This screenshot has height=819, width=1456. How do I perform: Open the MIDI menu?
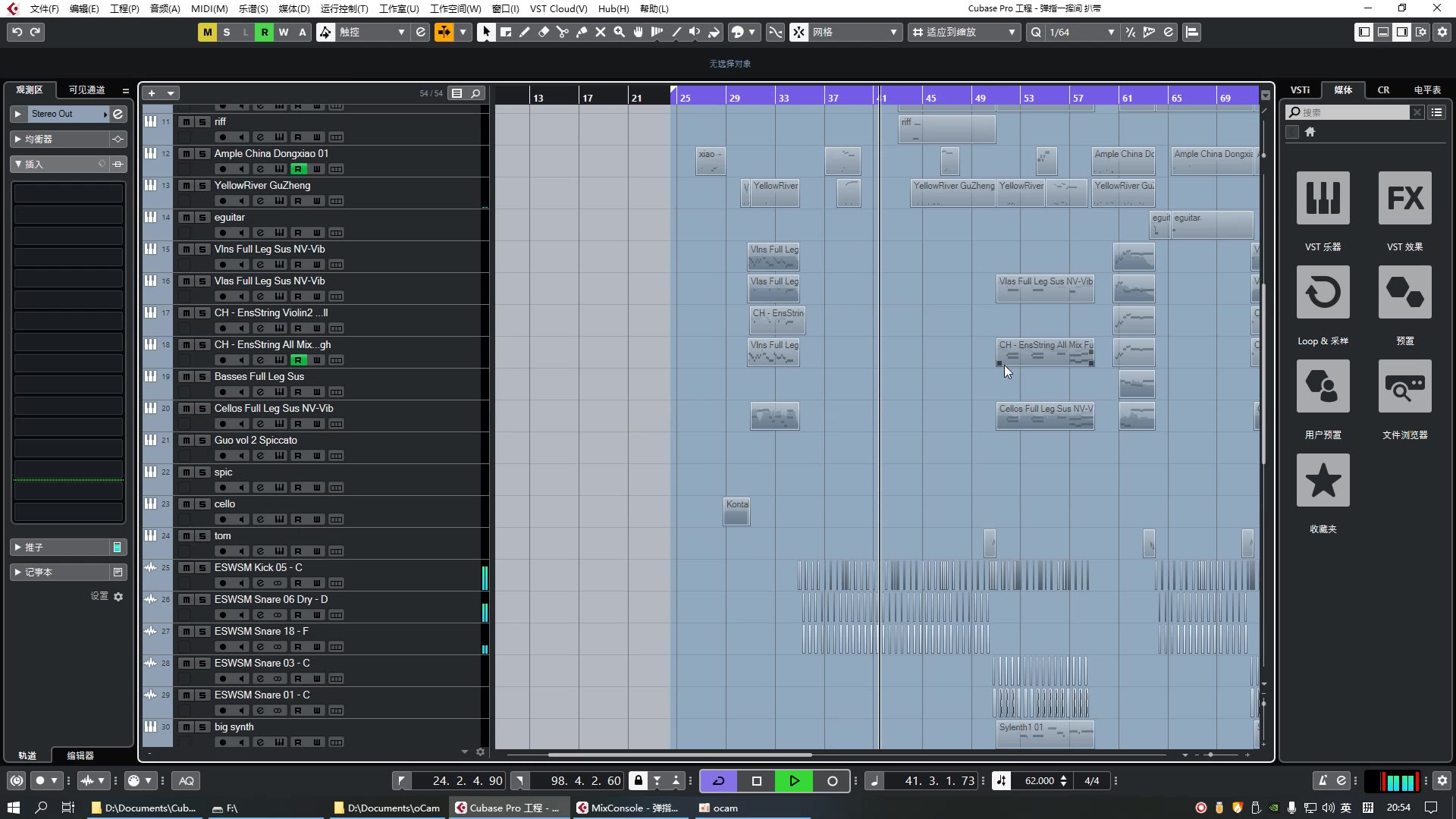coord(209,8)
